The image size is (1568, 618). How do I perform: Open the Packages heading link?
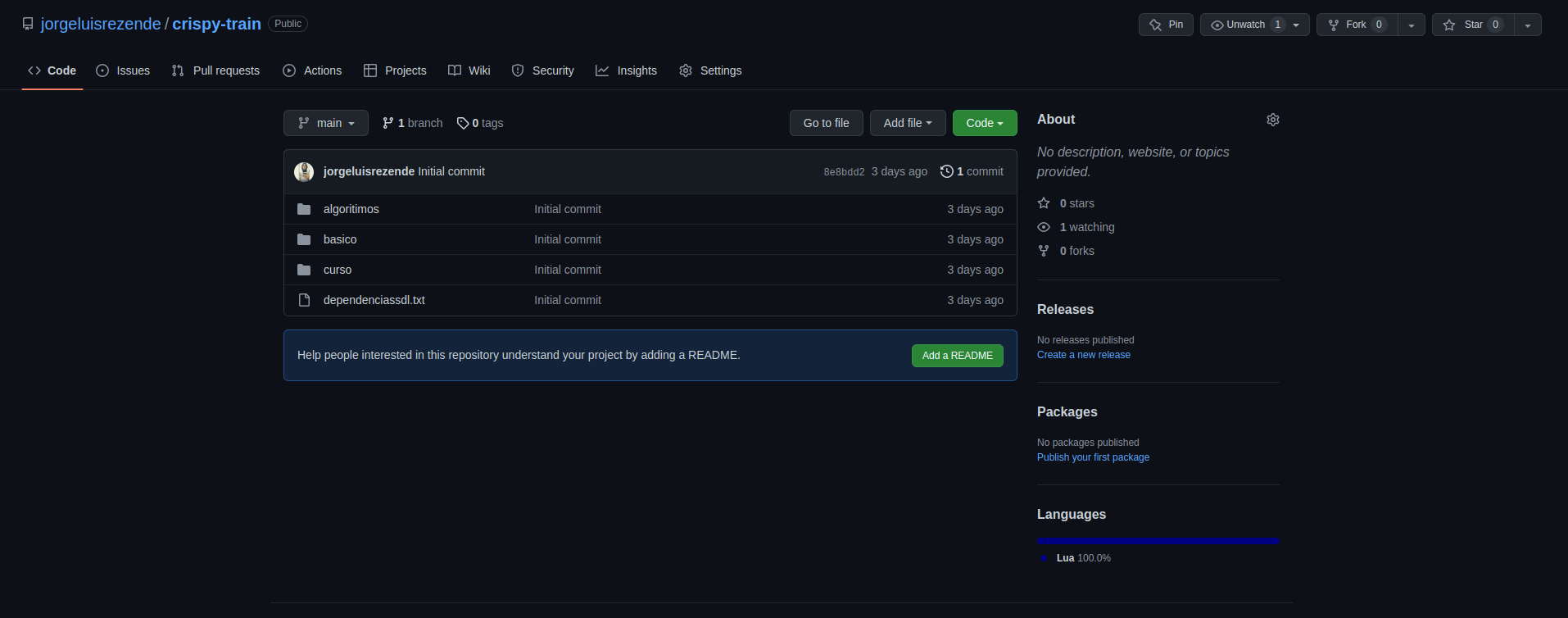point(1067,412)
